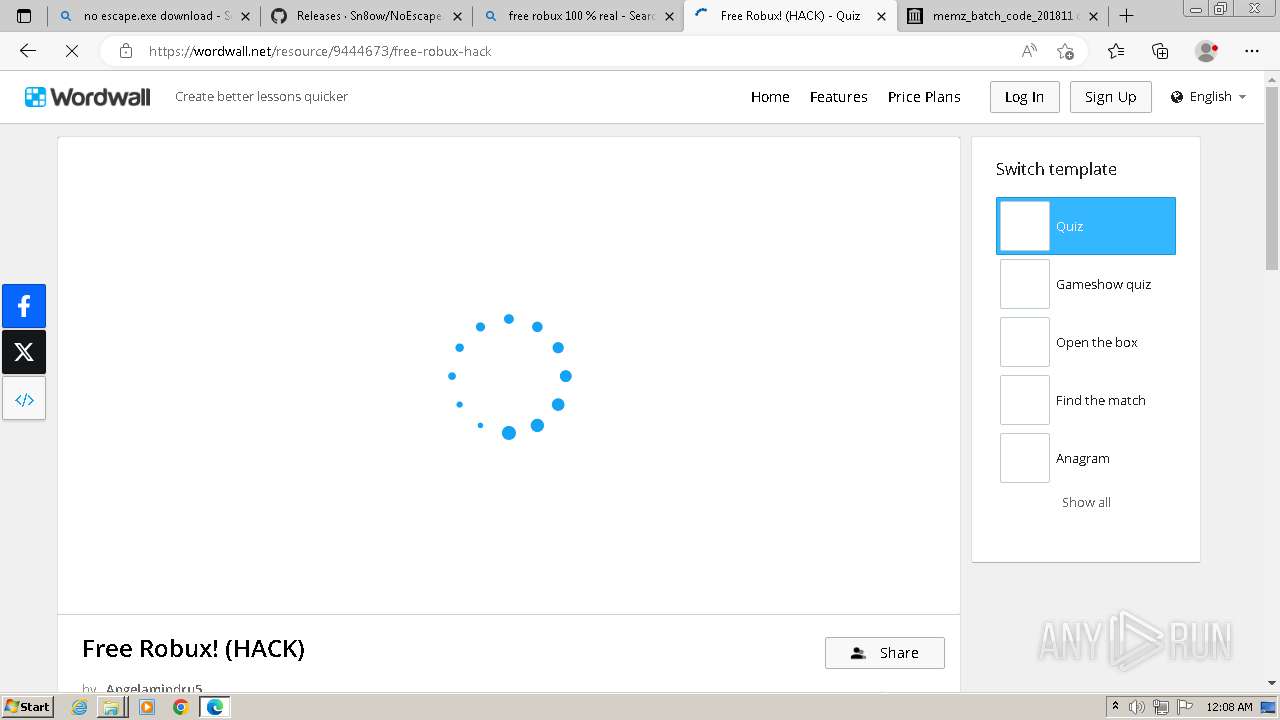Image resolution: width=1280 pixels, height=720 pixels.
Task: Open a new browser tab
Action: (1126, 16)
